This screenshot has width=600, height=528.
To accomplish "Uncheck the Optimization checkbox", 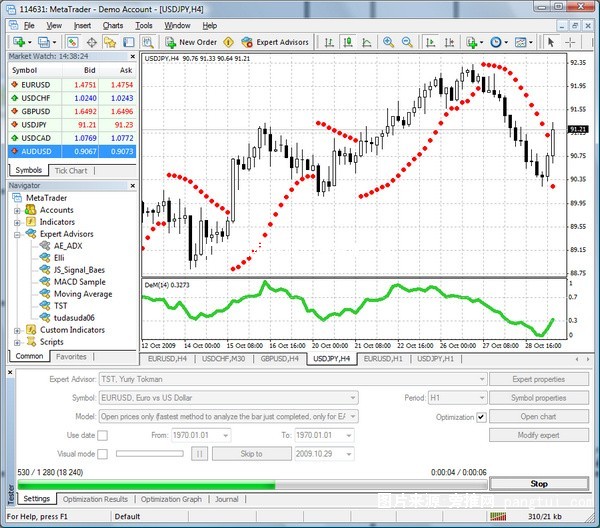I will point(481,416).
